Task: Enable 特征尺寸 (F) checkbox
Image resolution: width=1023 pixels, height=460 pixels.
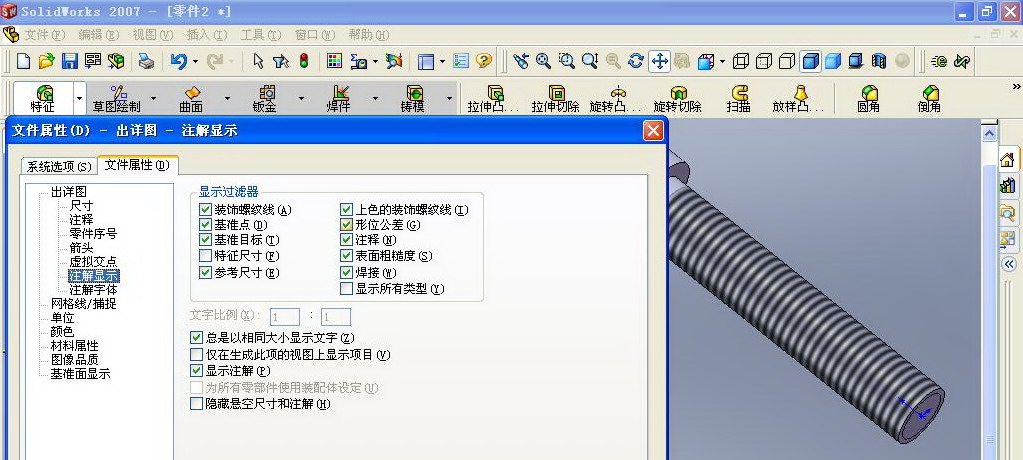Action: (206, 256)
